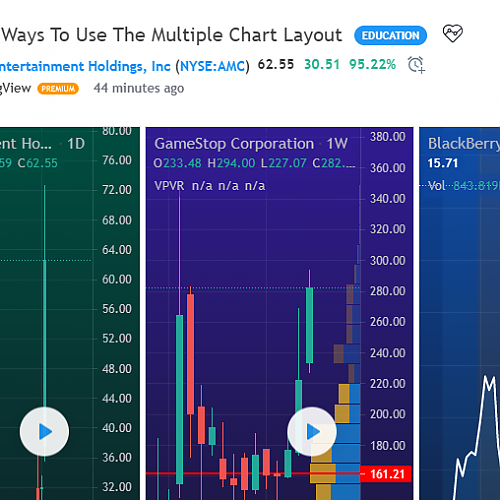Click the VPVR indicator label
The width and height of the screenshot is (500, 500).
click(x=169, y=186)
